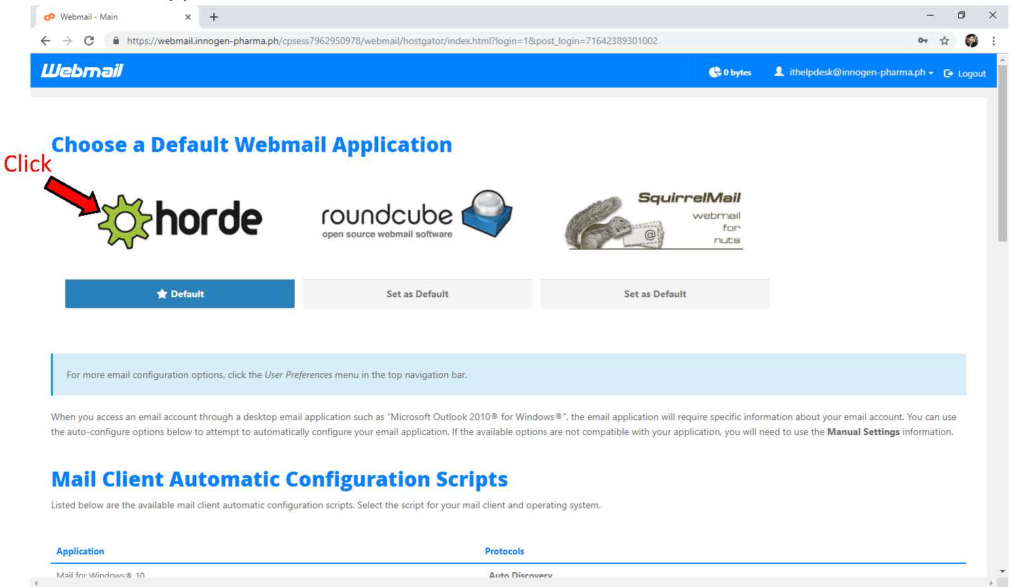The width and height of the screenshot is (1024, 587).
Task: Go back using browser back arrow
Action: (x=45, y=40)
